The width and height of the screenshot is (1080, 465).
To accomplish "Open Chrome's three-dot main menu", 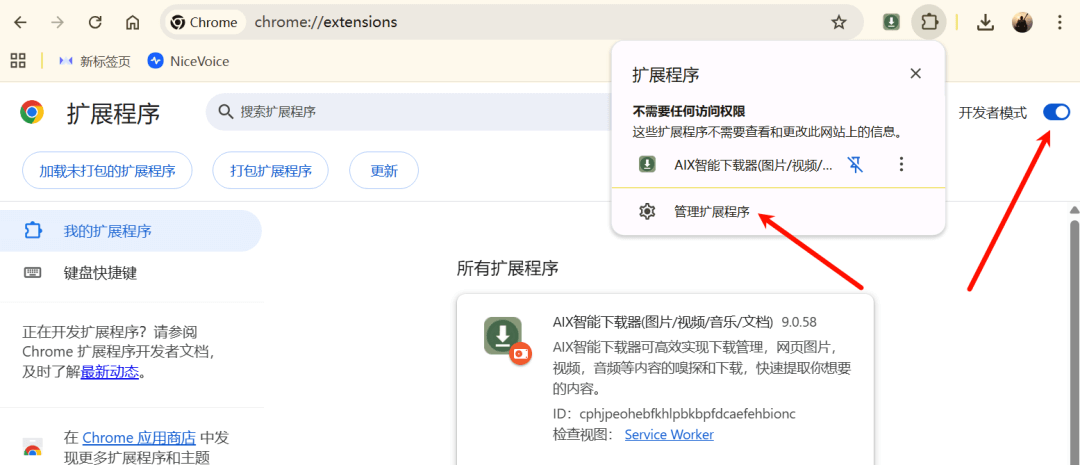I will [x=1060, y=23].
